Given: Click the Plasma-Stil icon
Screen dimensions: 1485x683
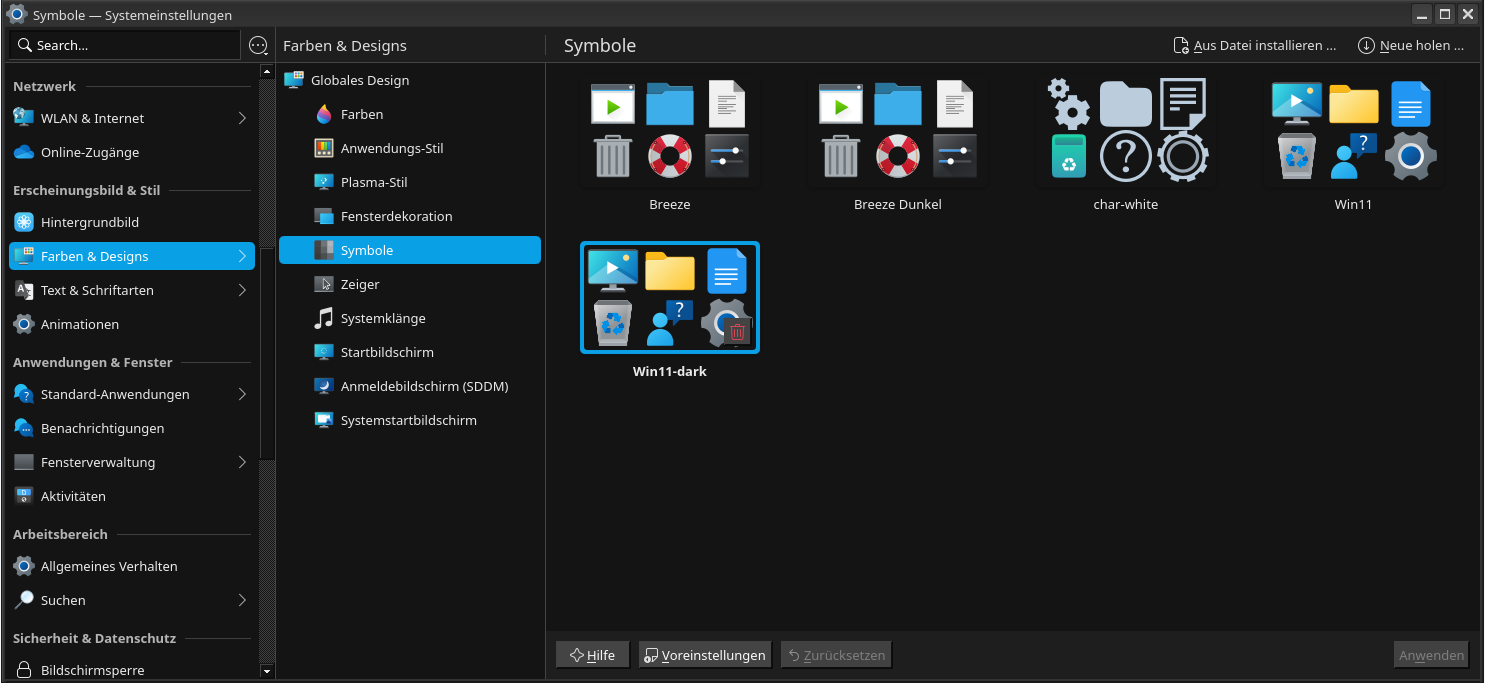Looking at the screenshot, I should 324,182.
